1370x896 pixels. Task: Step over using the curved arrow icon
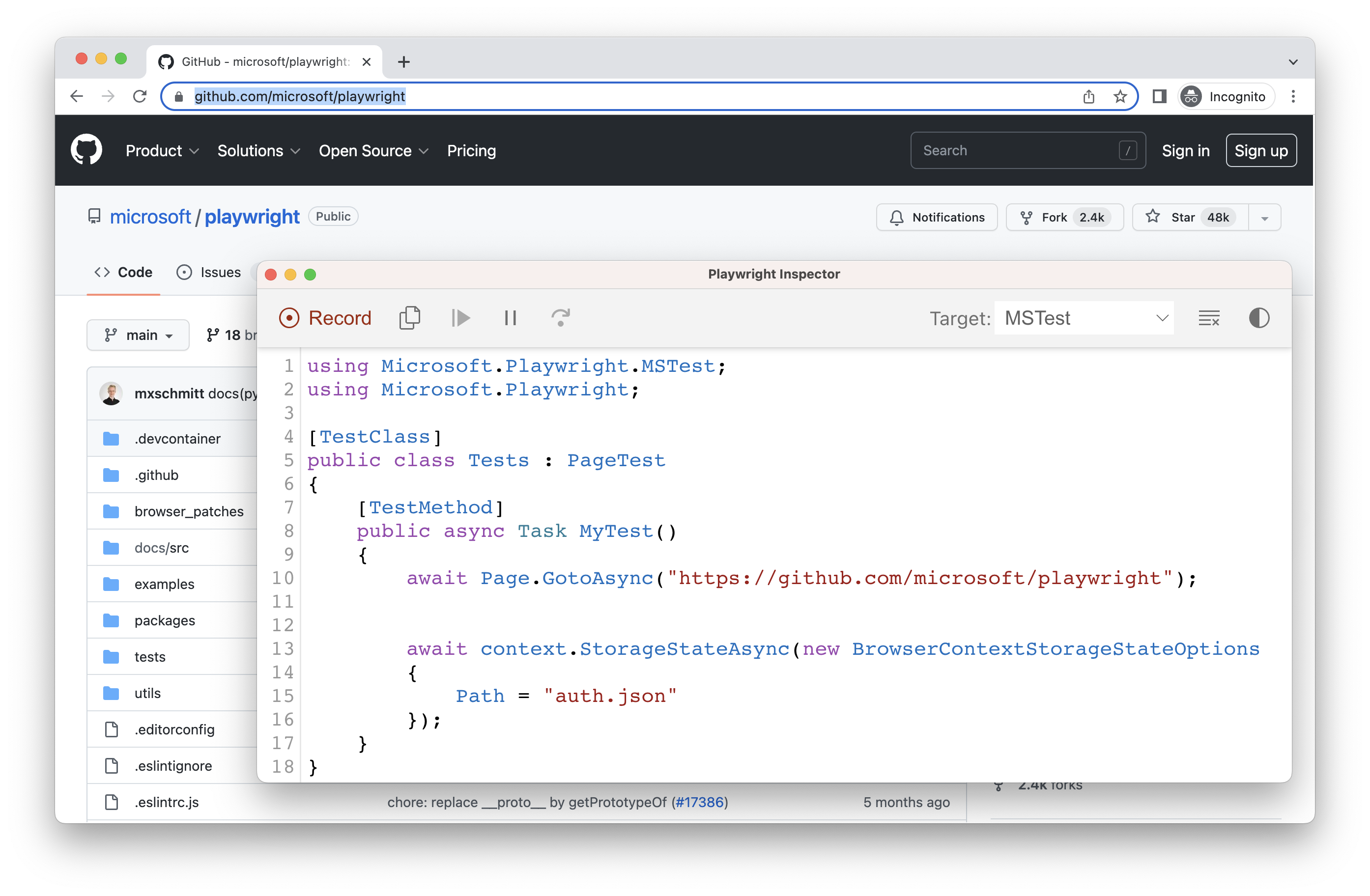pos(560,318)
